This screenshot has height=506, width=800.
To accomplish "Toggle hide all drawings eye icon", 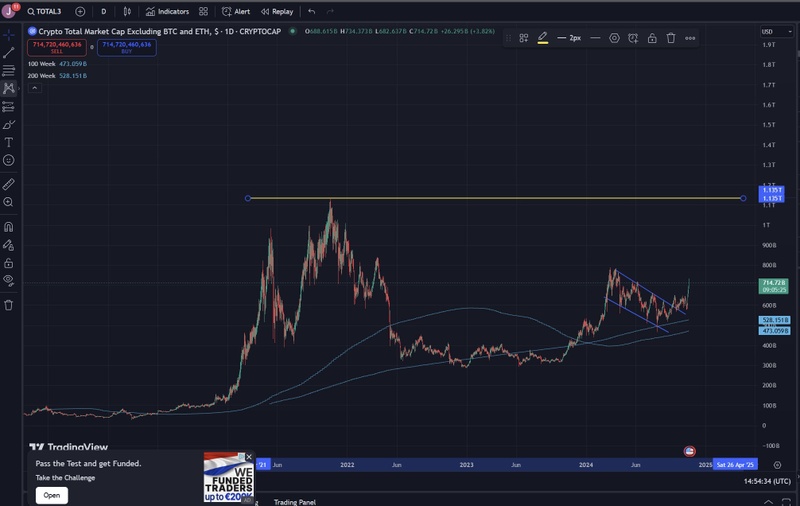I will 9,281.
